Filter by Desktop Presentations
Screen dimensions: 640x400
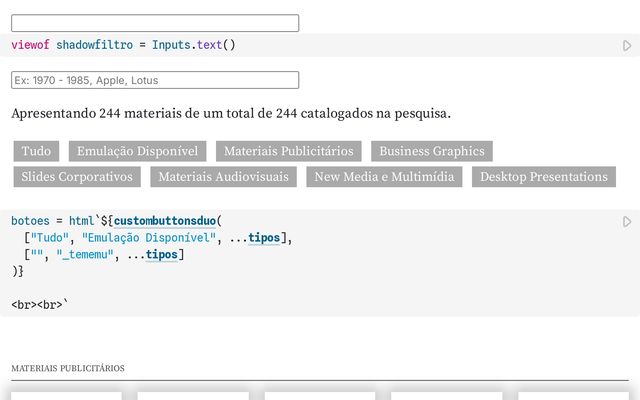543,177
